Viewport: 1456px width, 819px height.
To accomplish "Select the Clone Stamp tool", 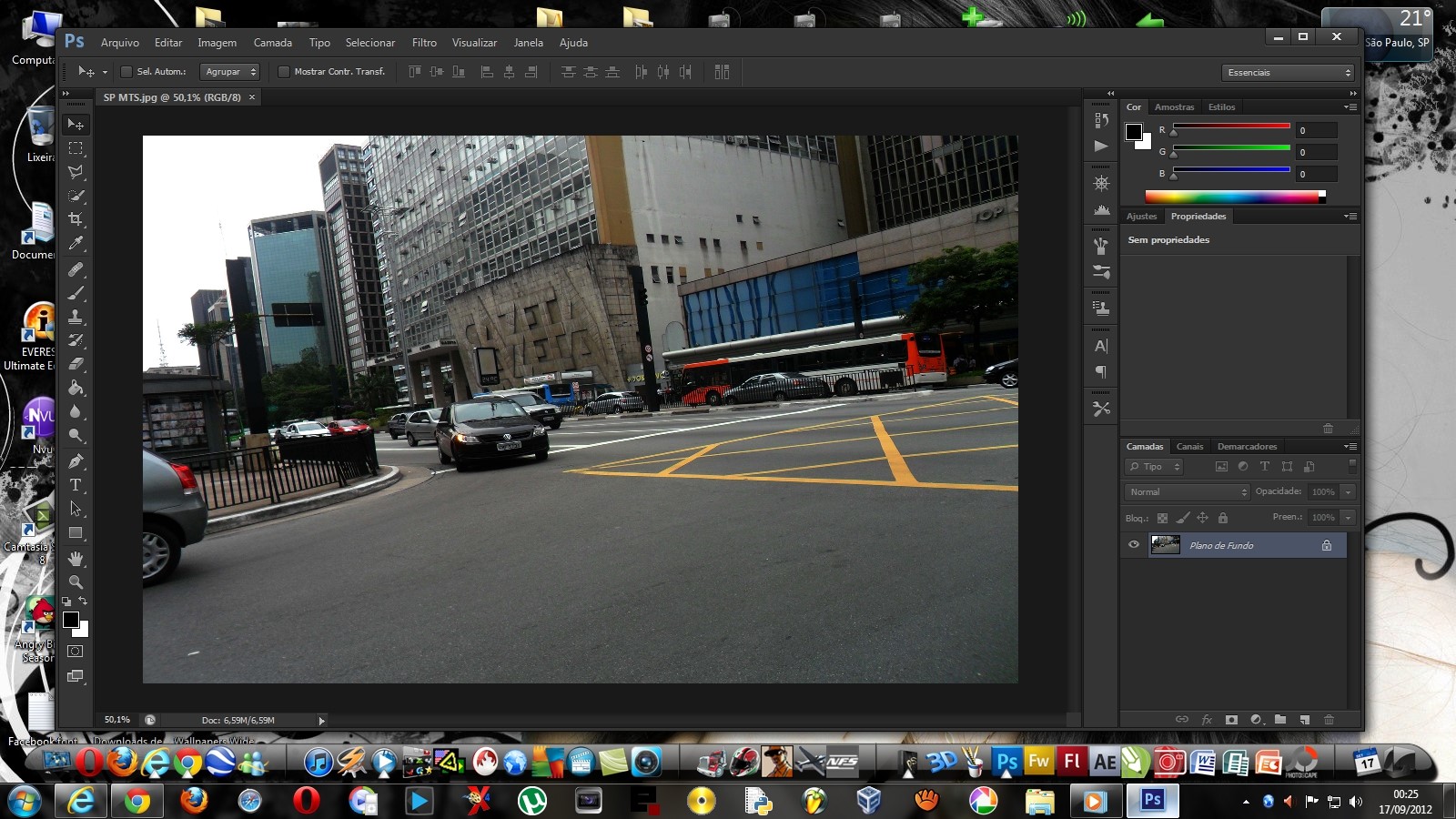I will pyautogui.click(x=76, y=317).
